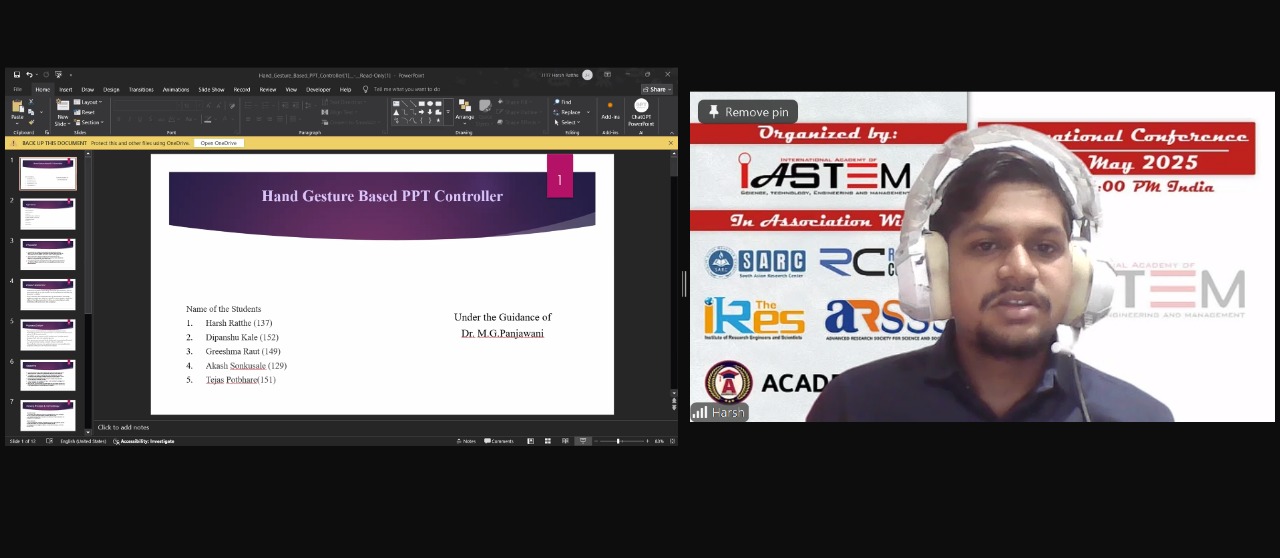Image resolution: width=1280 pixels, height=558 pixels.
Task: Open the Arrange tool in Drawing group
Action: [x=465, y=110]
